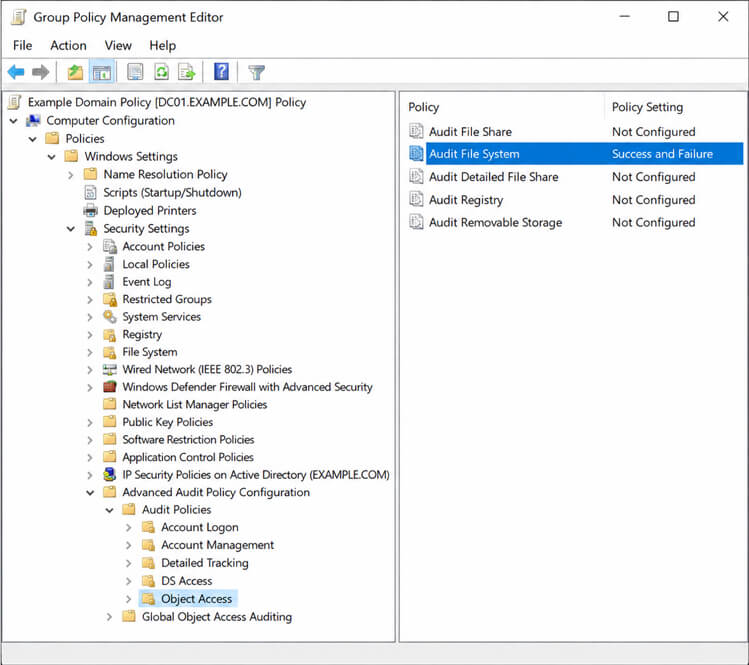Select Network List Manager Policies
The width and height of the screenshot is (749, 665).
pyautogui.click(x=194, y=405)
